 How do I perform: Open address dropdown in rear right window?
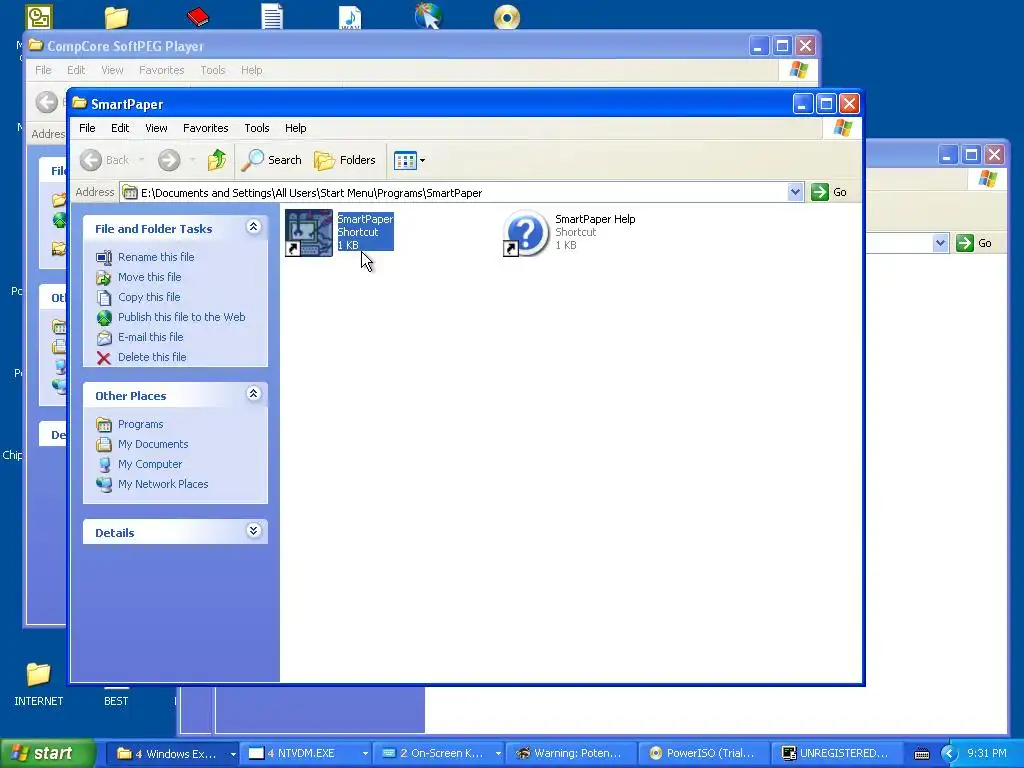(940, 243)
